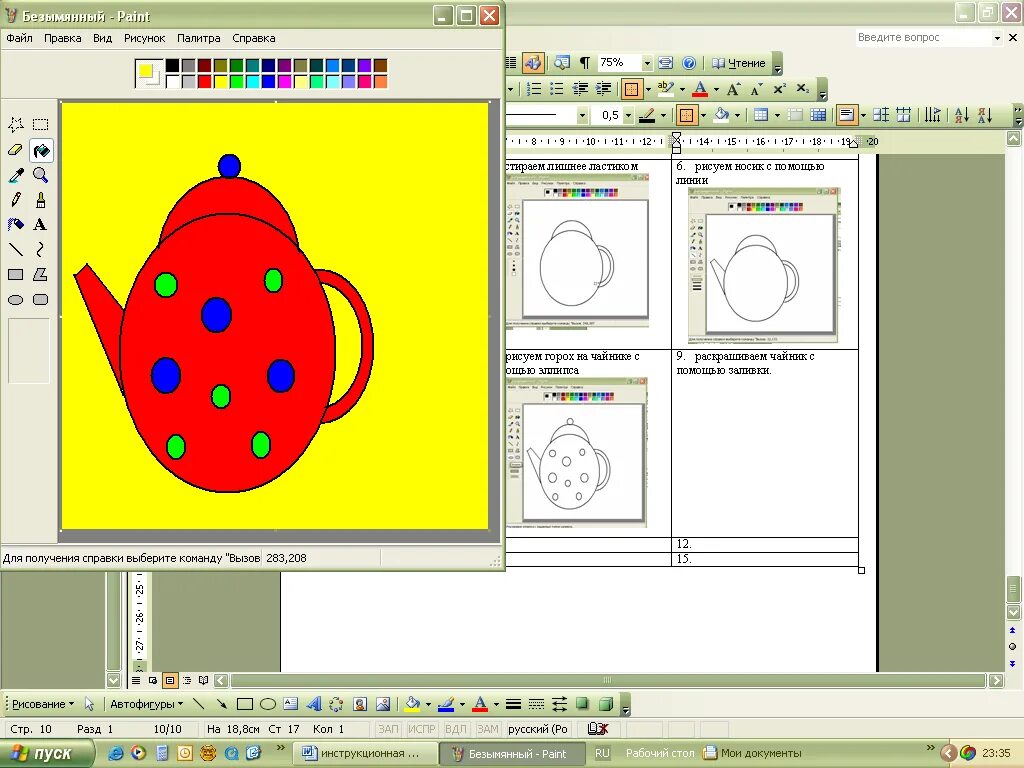Screen dimensions: 1024x768
Task: Toggle the Drawing toolbar button in Word
Action: 533,63
